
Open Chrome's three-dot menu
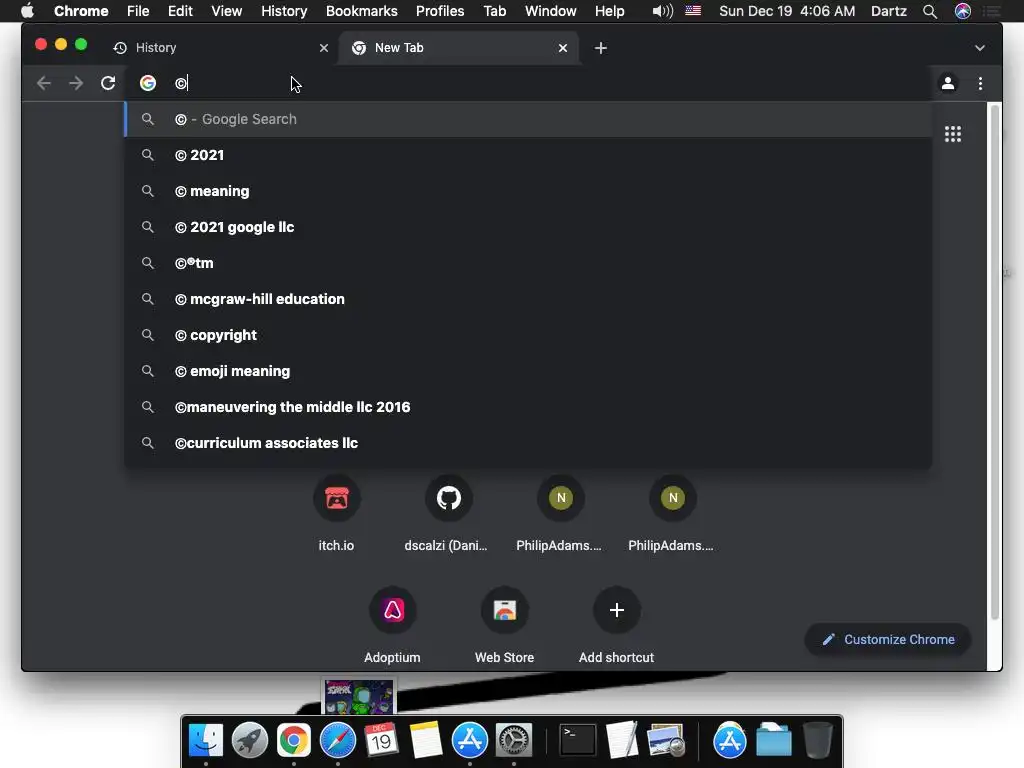click(980, 83)
